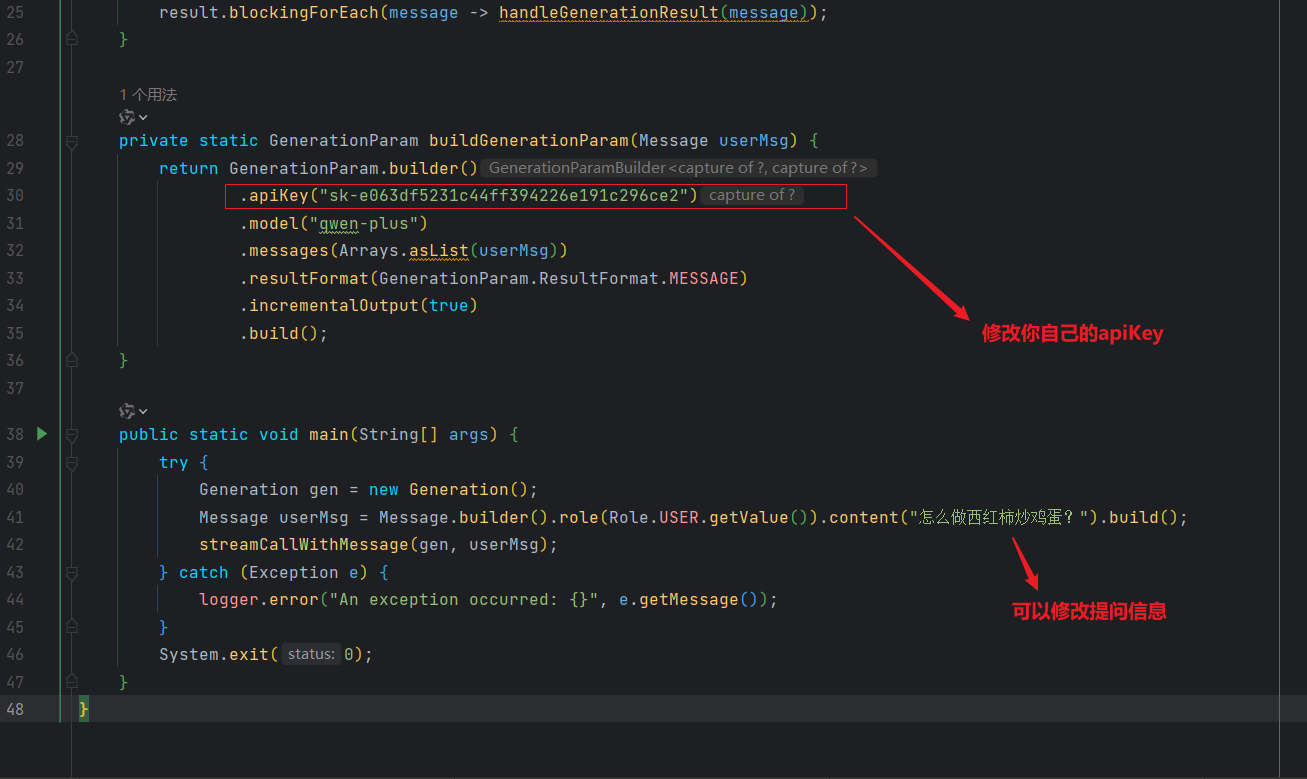Place cursor in the sk-e063df... API key string
The width and height of the screenshot is (1307, 779).
pyautogui.click(x=503, y=195)
